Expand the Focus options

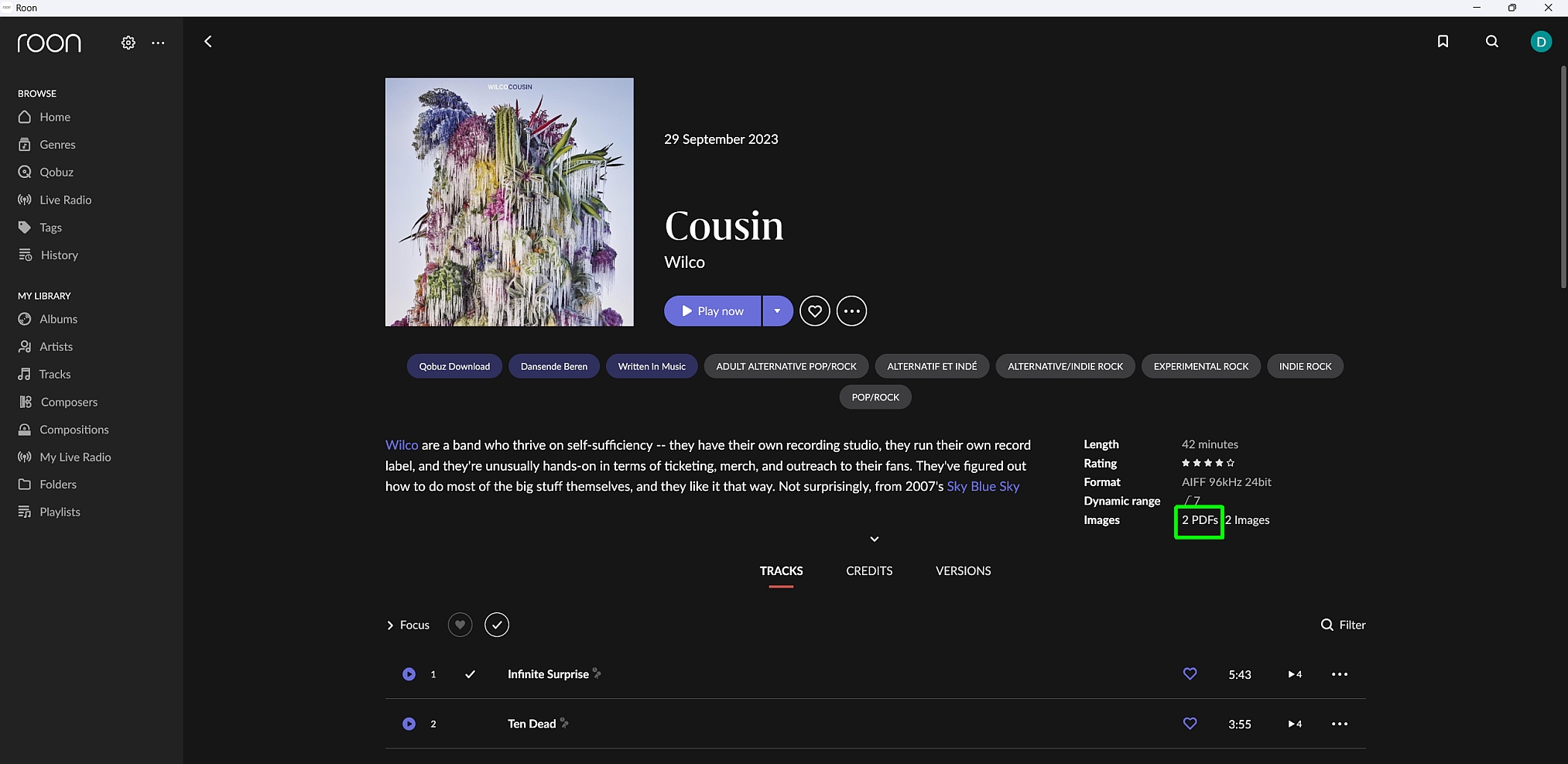[408, 625]
